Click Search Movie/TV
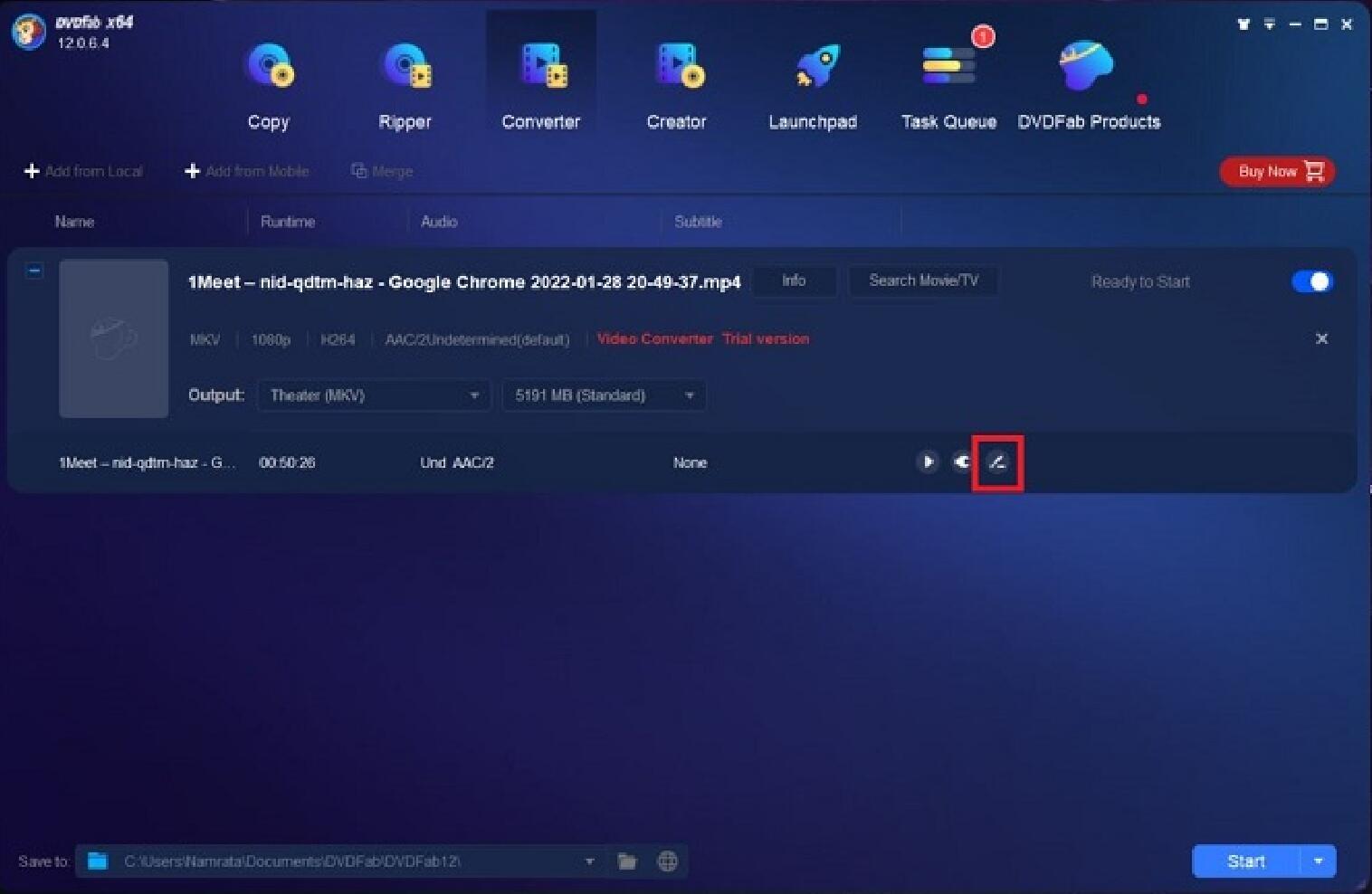The height and width of the screenshot is (894, 1372). 923,281
